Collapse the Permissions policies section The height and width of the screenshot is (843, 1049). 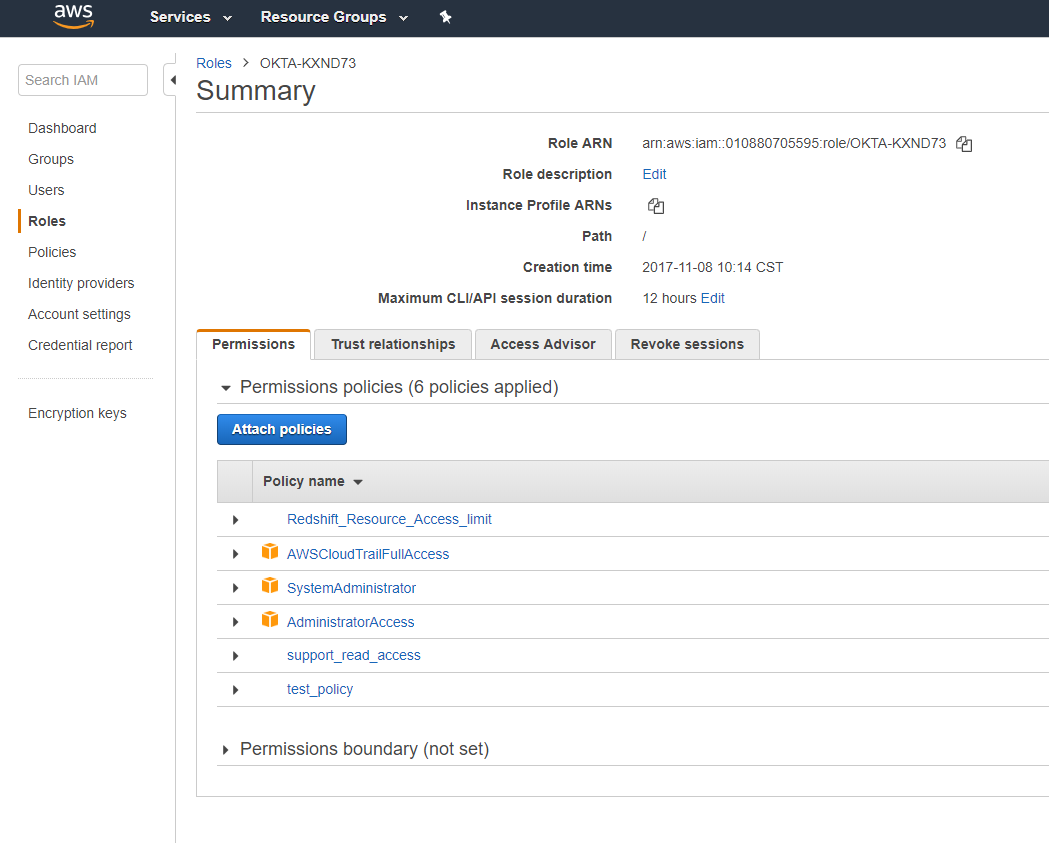click(x=225, y=388)
